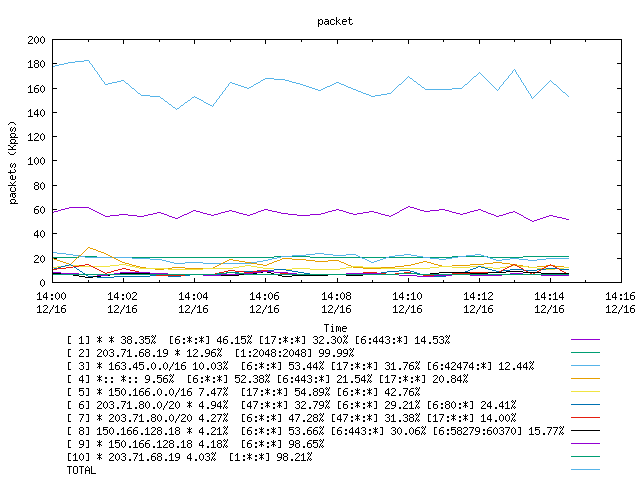Click '[6:*:*] 98.65%' in legend row 9
Image resolution: width=640 pixels, height=480 pixels.
(282, 444)
